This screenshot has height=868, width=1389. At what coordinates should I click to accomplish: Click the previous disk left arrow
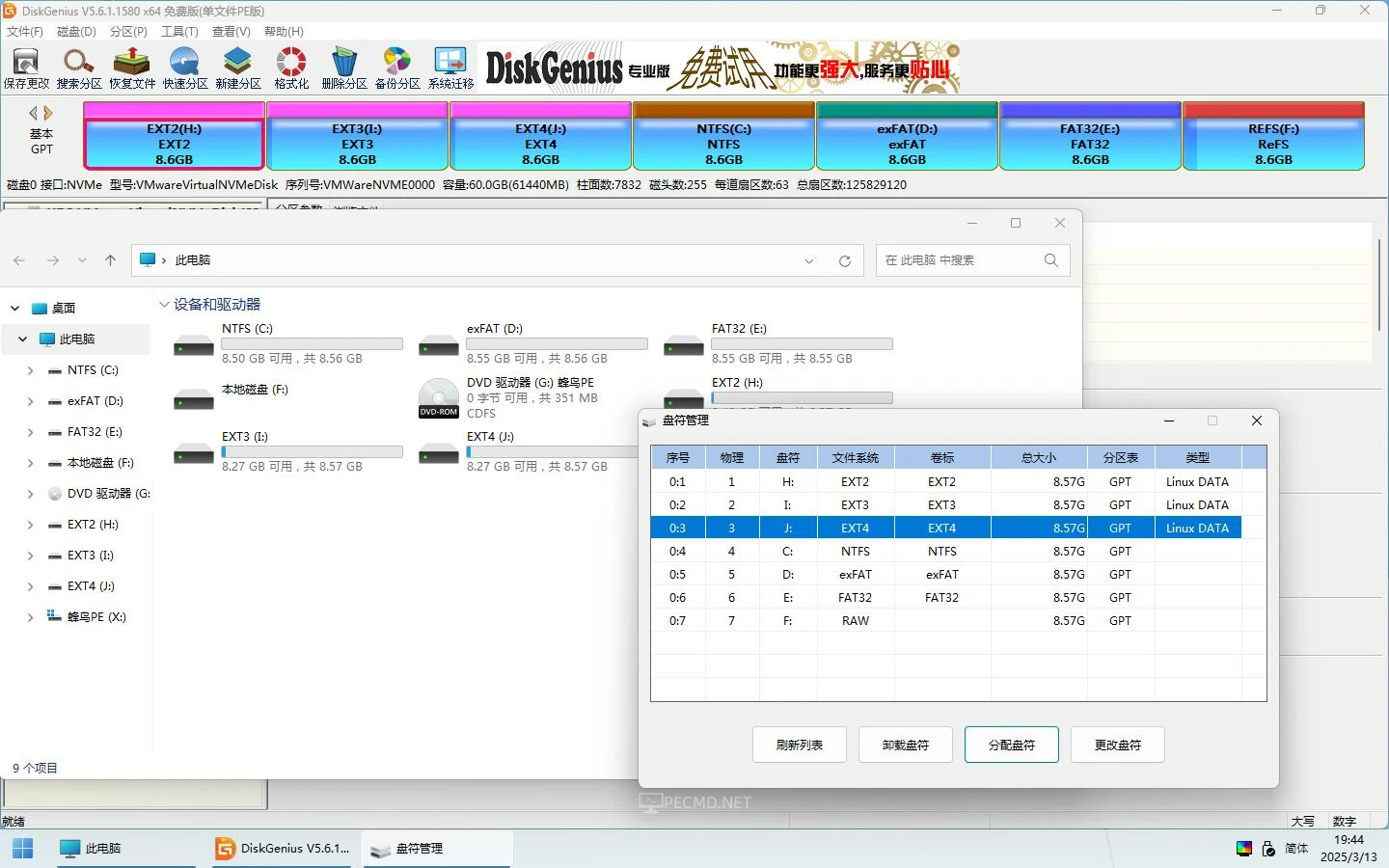tap(34, 113)
